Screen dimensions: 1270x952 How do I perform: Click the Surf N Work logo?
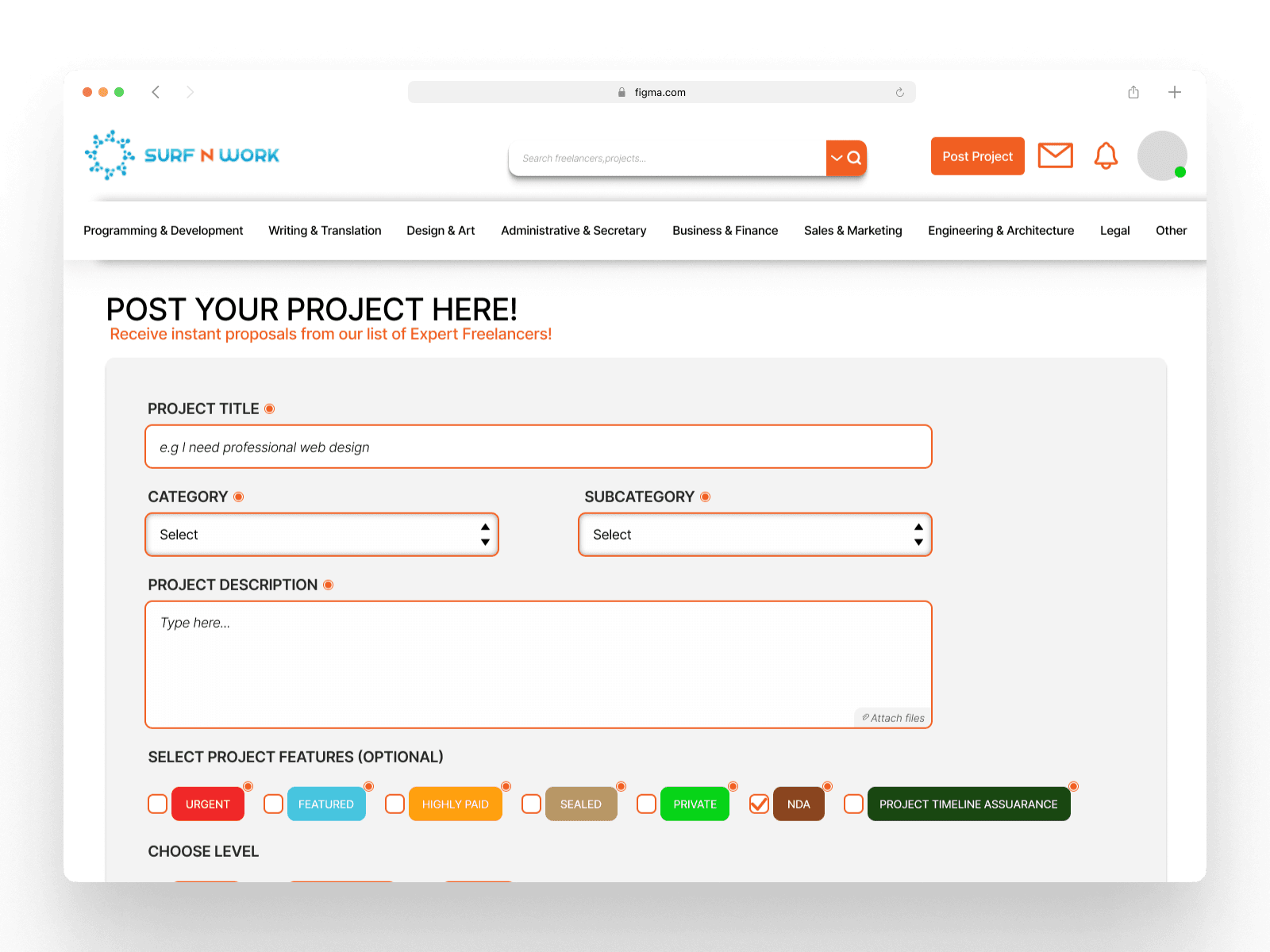click(181, 154)
